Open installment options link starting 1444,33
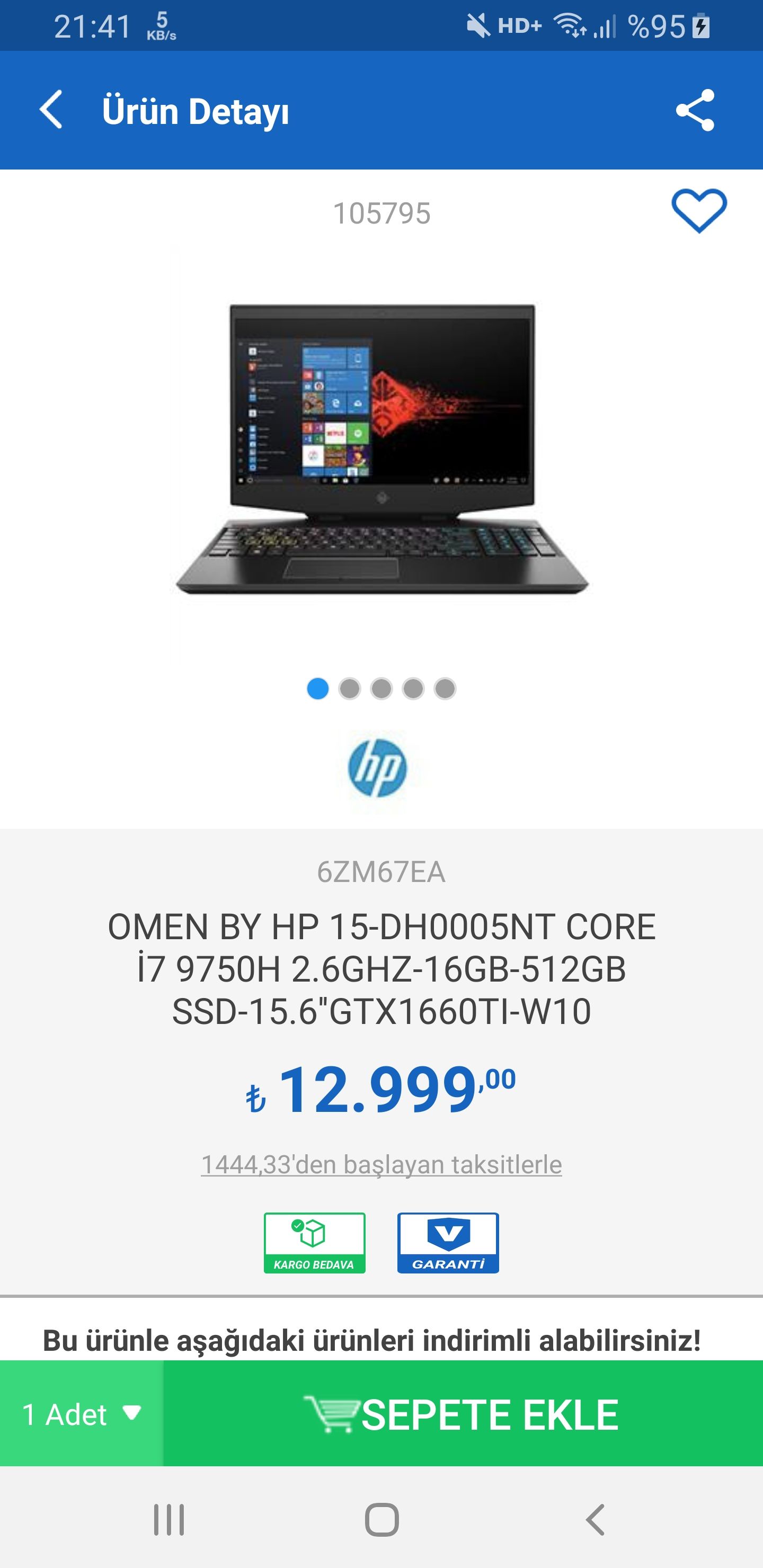 pyautogui.click(x=381, y=1164)
